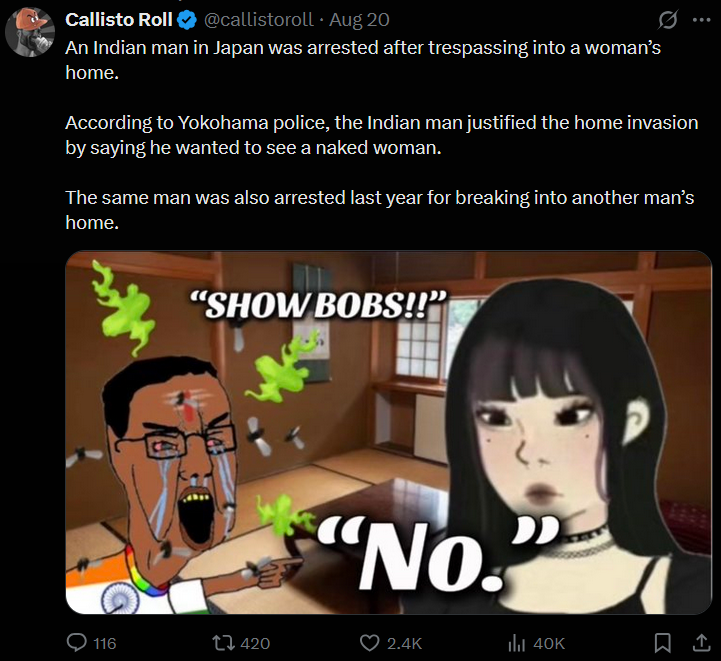Click the text mentioning last year's arrest
This screenshot has height=661, width=721.
(x=380, y=210)
